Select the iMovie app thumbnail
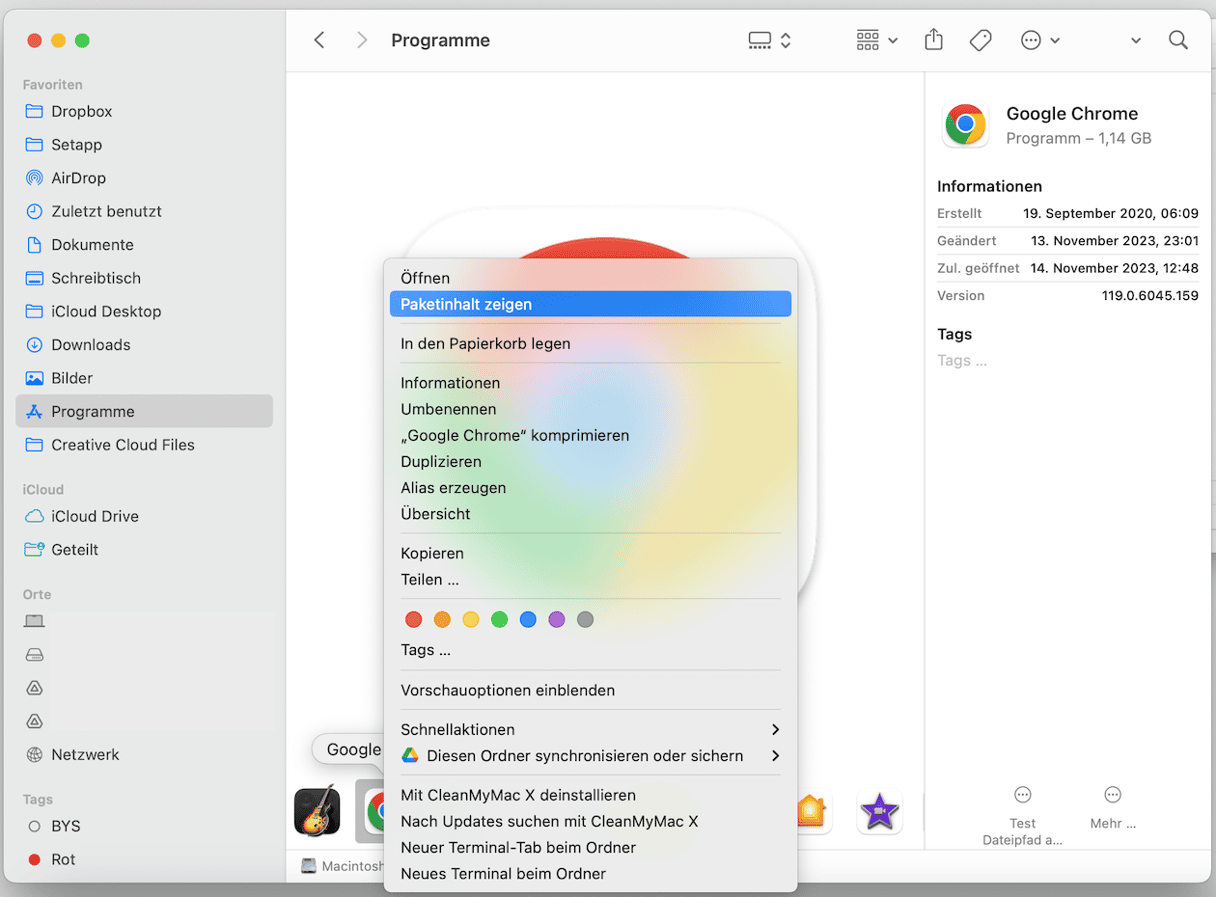Image resolution: width=1216 pixels, height=897 pixels. [880, 811]
